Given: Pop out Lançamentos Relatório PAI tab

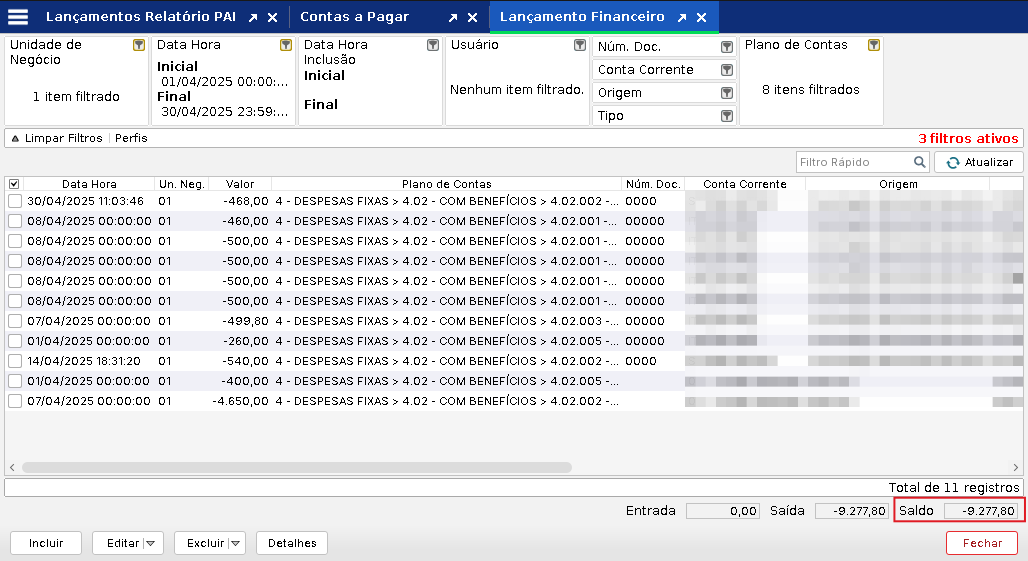Looking at the screenshot, I should (x=253, y=18).
